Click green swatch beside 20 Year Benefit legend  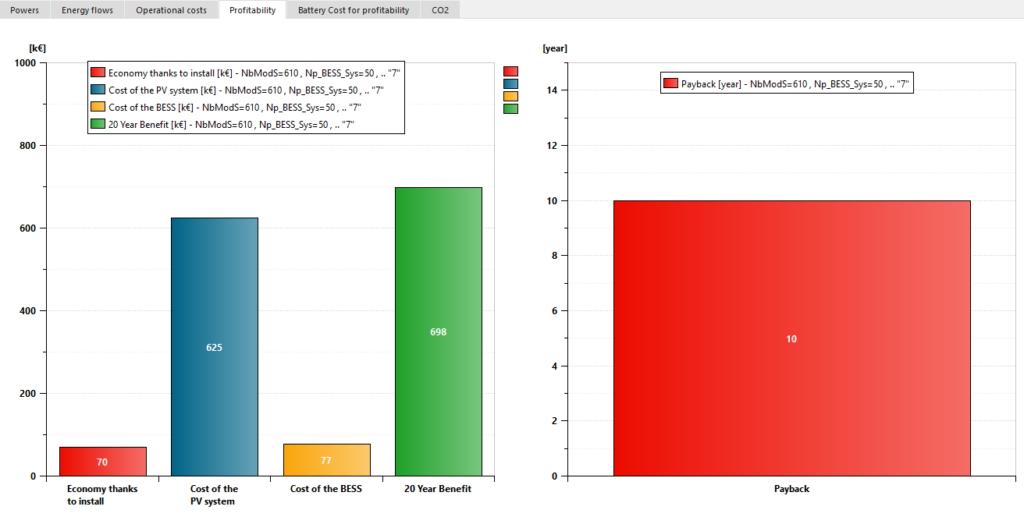pyautogui.click(x=98, y=124)
